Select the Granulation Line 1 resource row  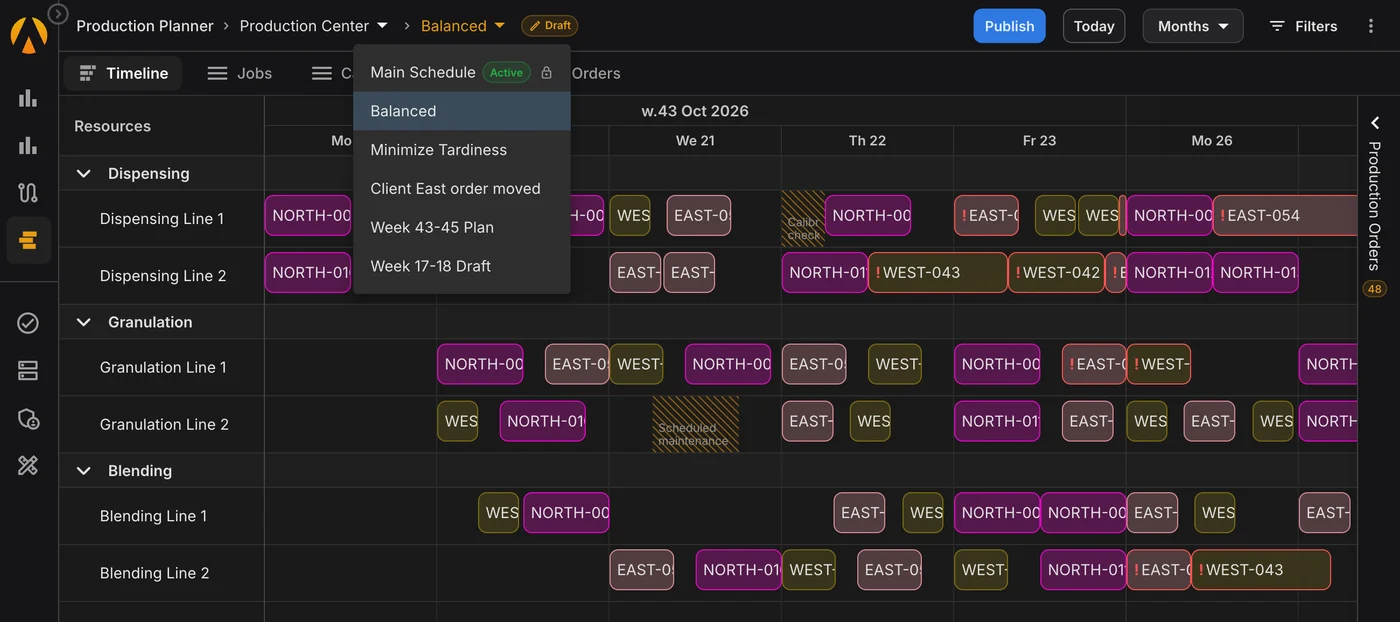point(162,367)
